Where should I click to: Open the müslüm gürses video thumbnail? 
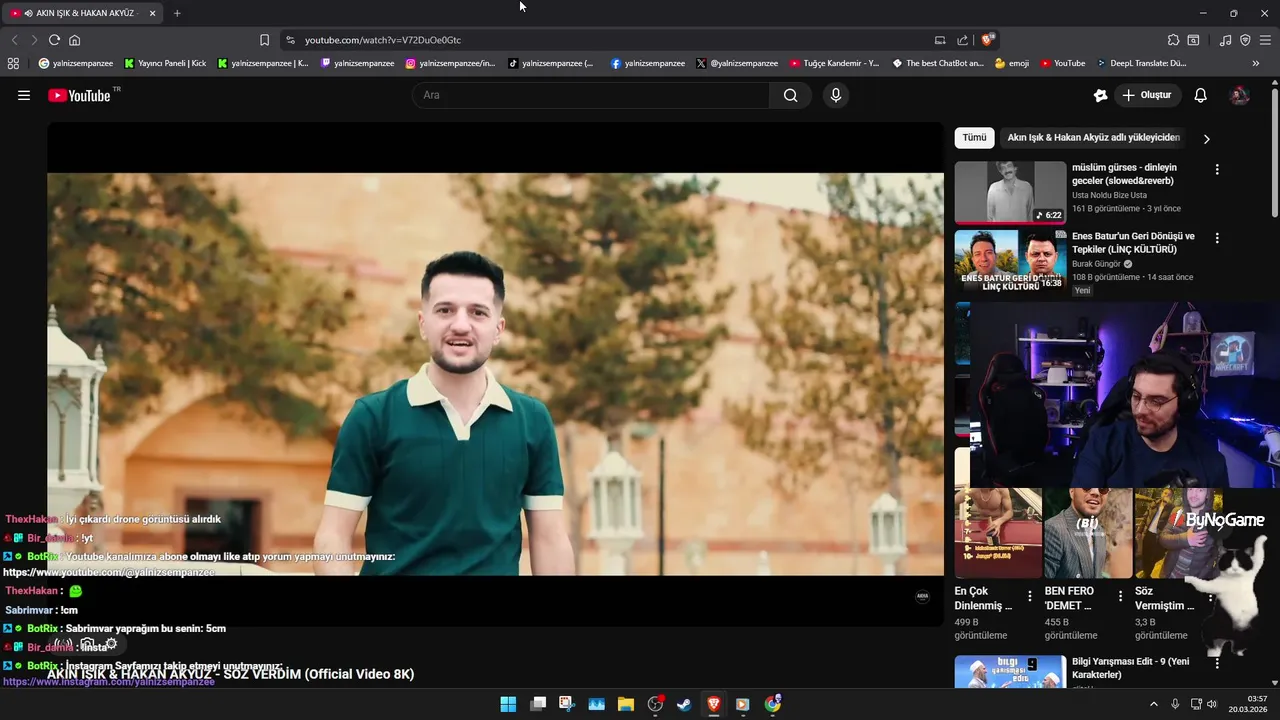tap(1010, 192)
